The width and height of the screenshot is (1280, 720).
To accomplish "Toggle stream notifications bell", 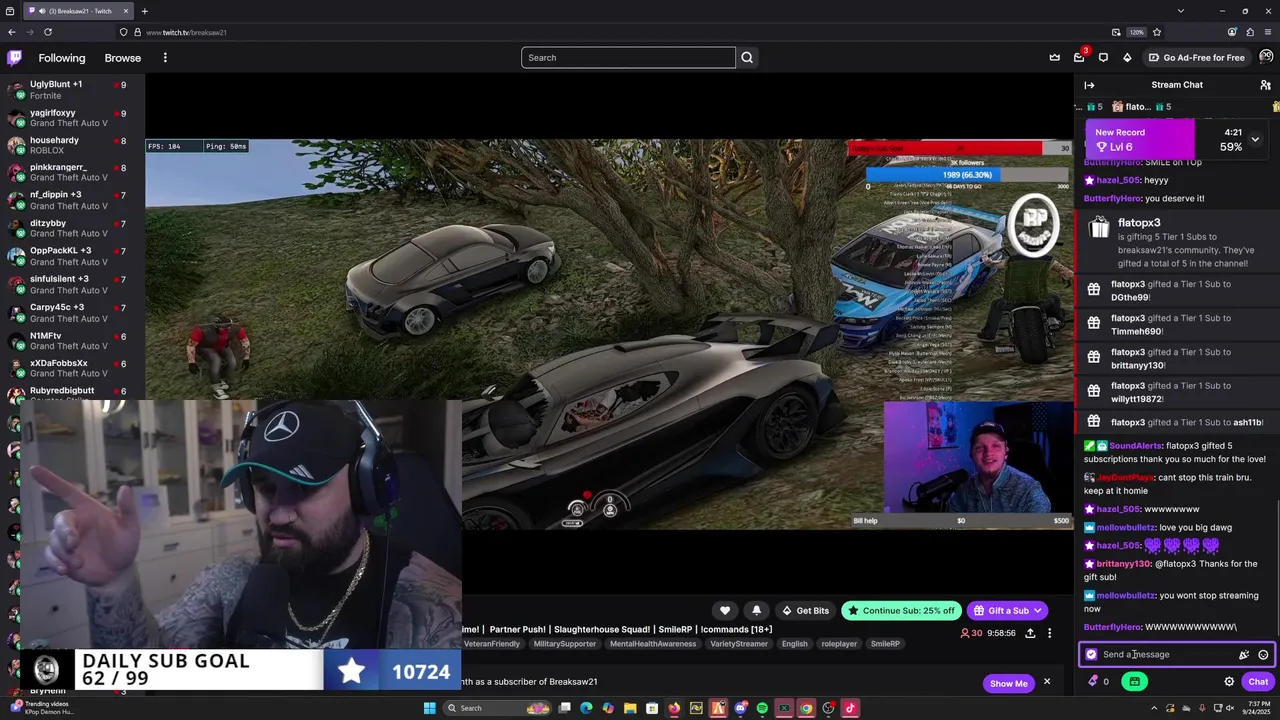I will click(x=756, y=611).
